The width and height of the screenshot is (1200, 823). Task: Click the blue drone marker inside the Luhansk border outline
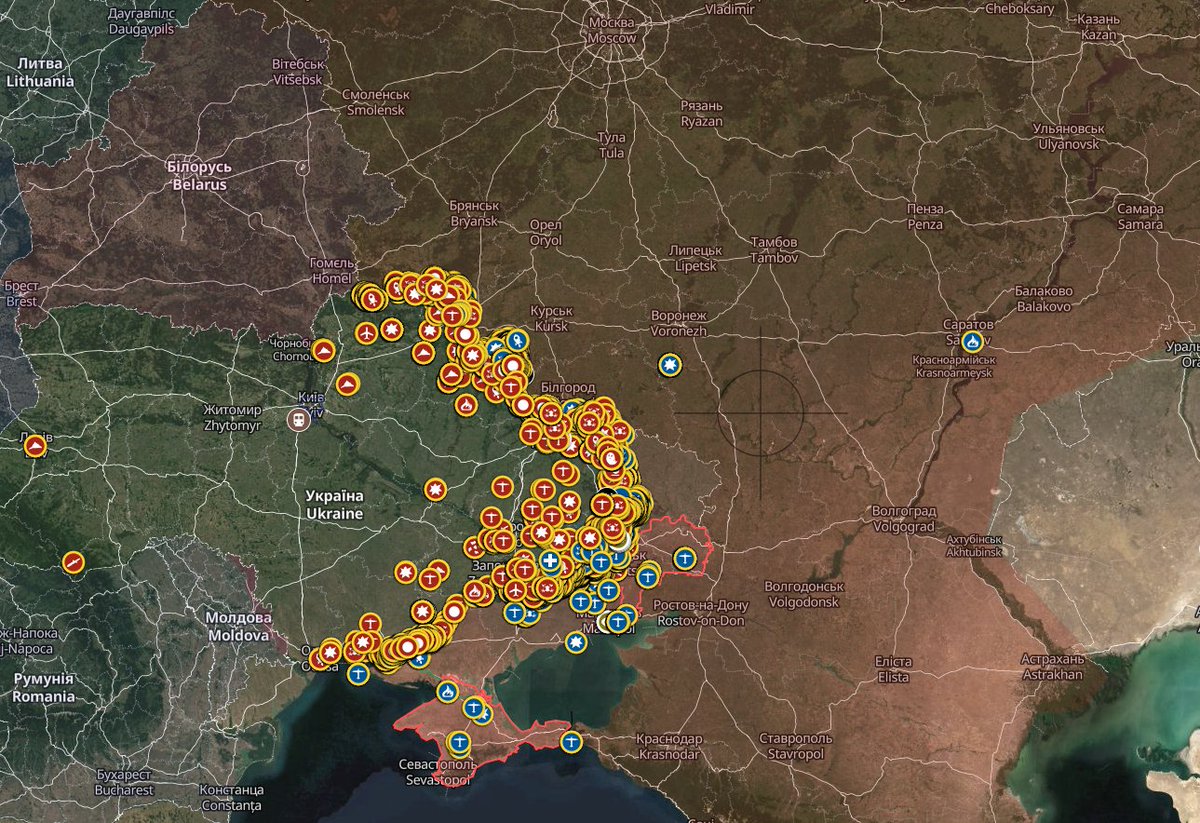pos(686,558)
